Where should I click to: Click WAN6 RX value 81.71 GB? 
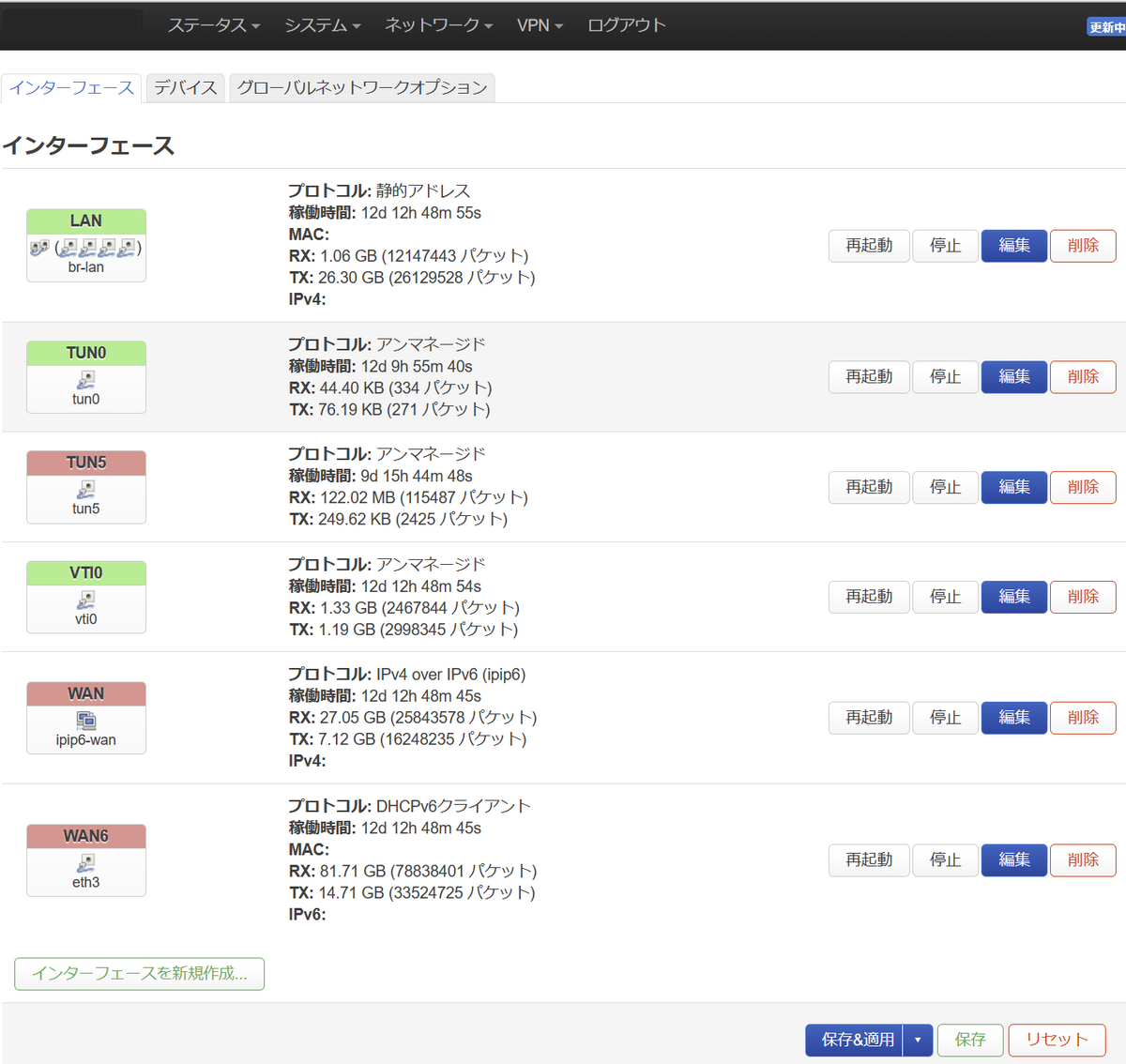352,872
